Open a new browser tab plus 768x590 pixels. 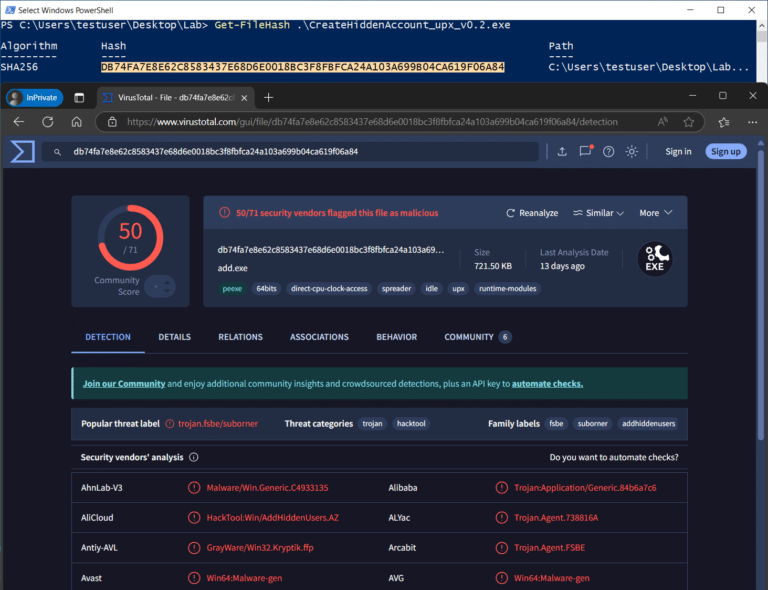(268, 97)
